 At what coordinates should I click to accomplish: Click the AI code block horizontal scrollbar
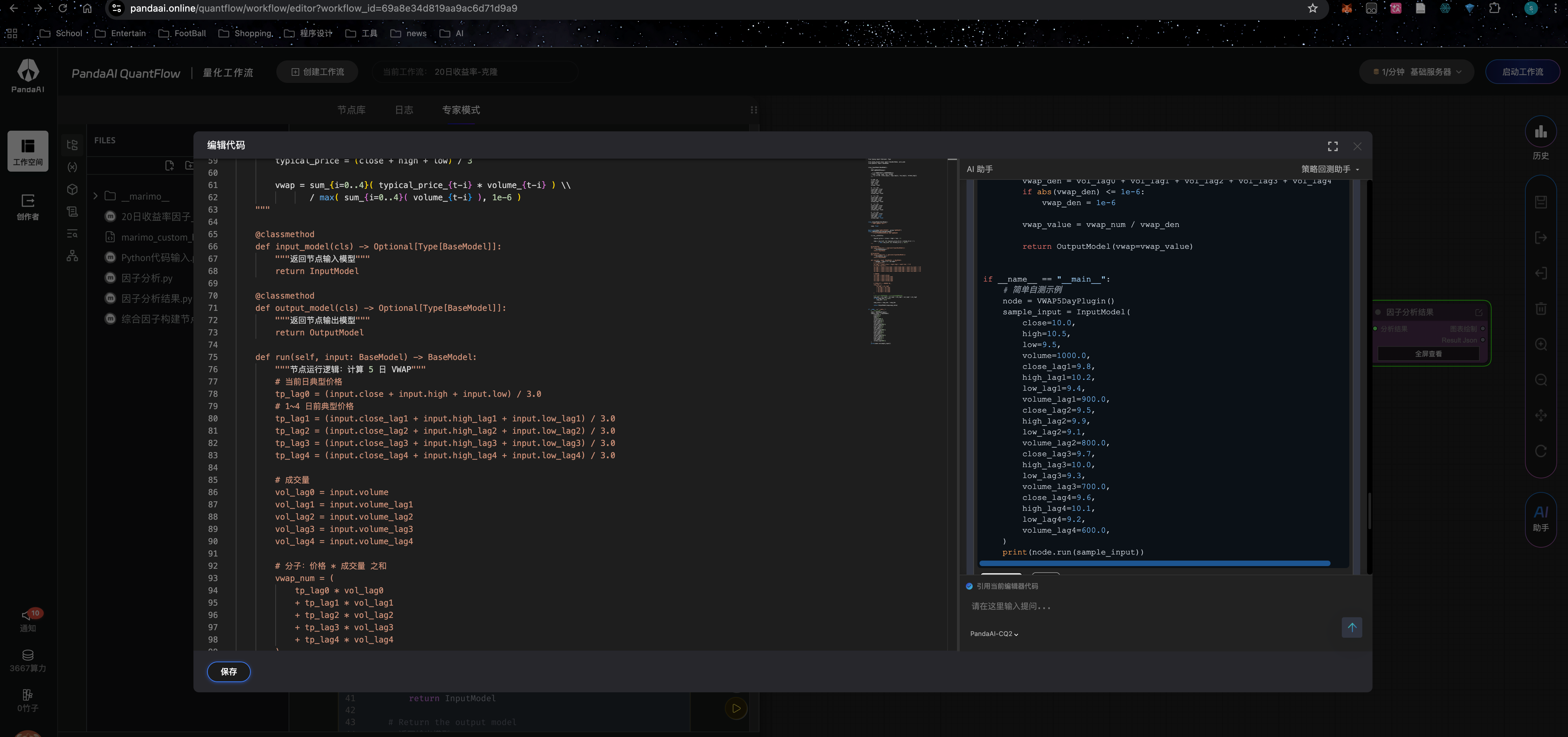1154,564
